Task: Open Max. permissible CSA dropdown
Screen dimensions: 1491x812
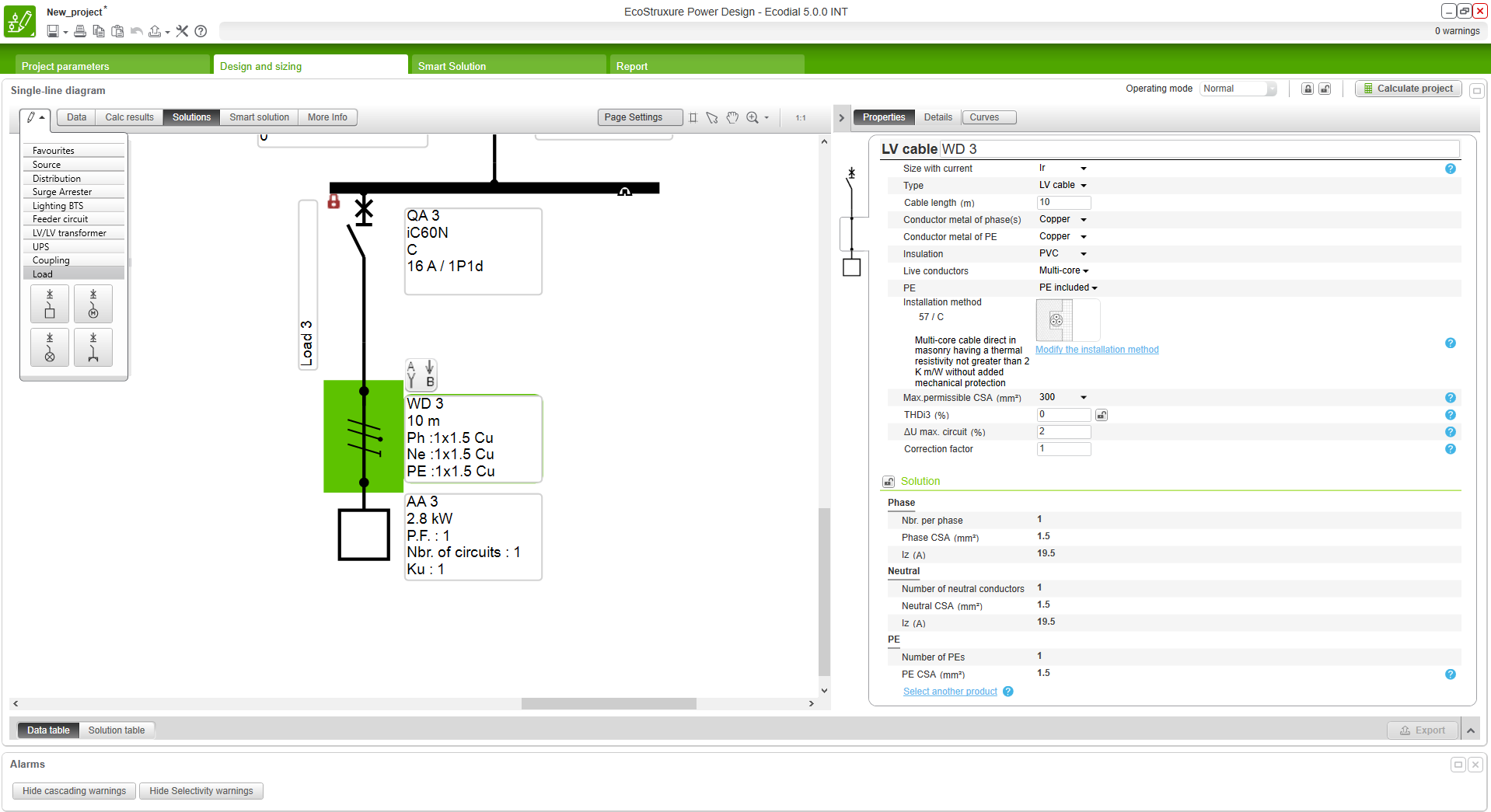Action: click(1083, 398)
